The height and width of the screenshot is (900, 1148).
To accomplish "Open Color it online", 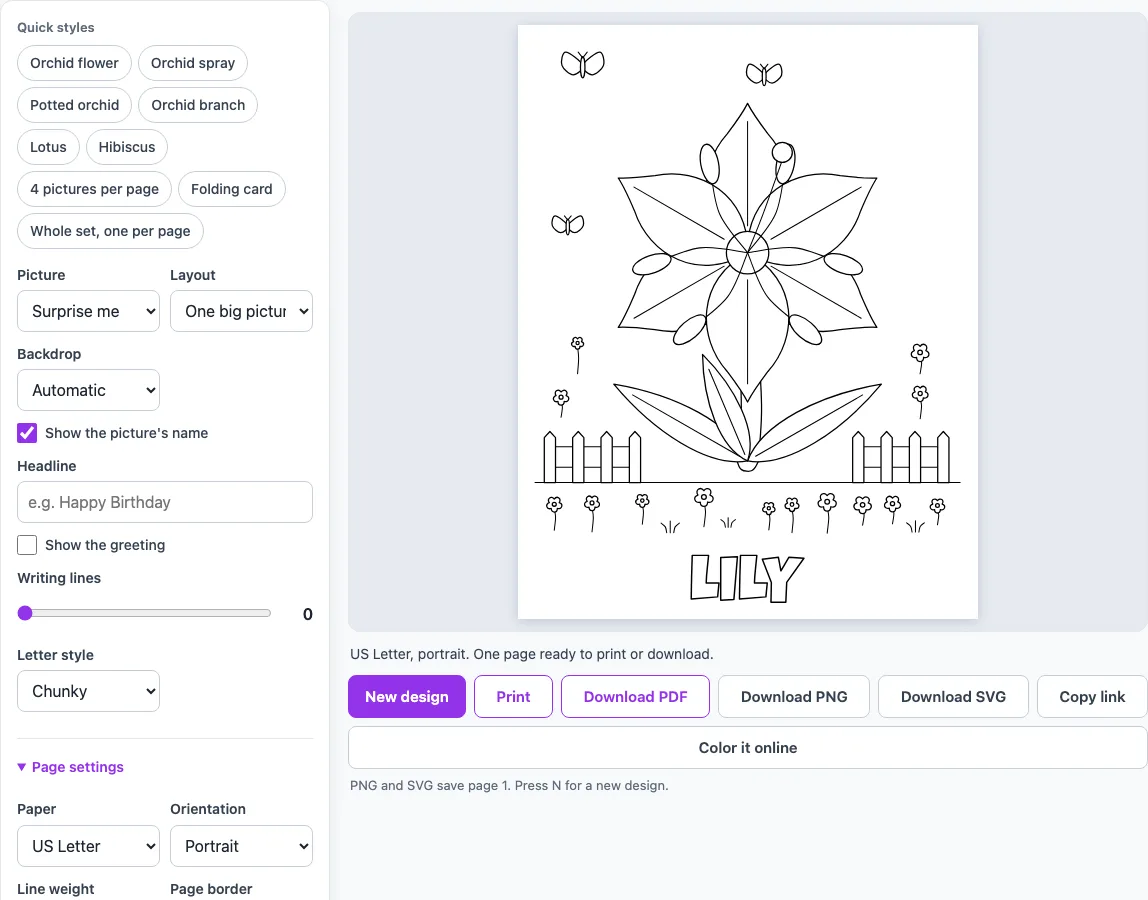I will pos(748,748).
